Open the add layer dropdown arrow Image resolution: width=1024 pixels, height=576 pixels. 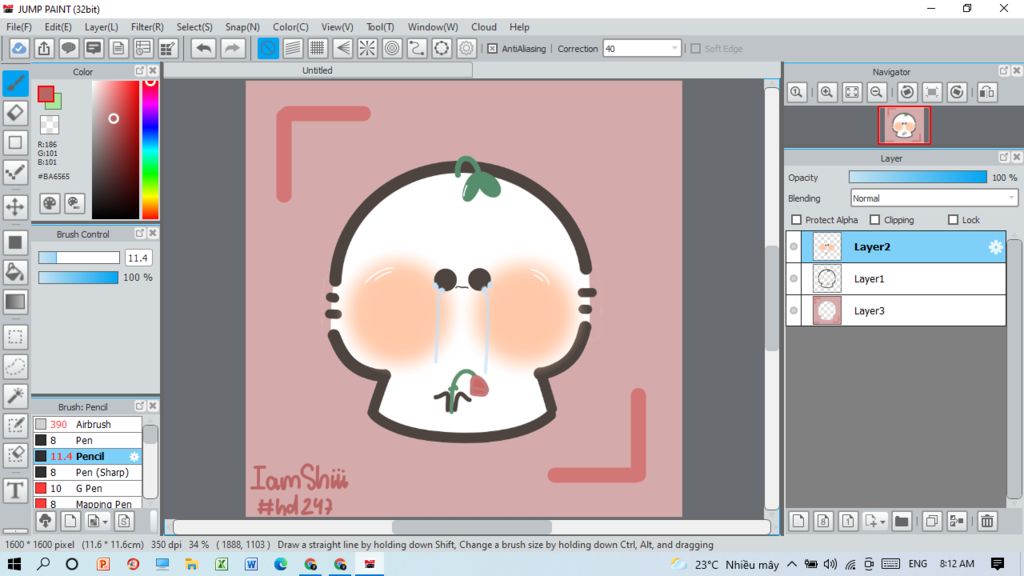click(x=882, y=521)
